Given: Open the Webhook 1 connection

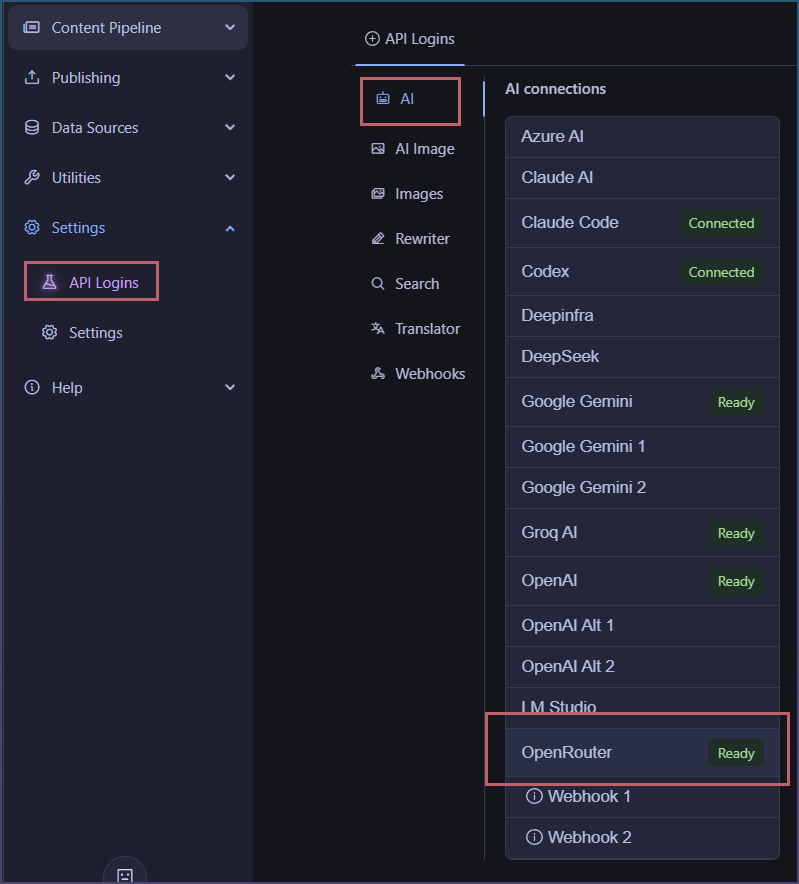Looking at the screenshot, I should [x=642, y=797].
